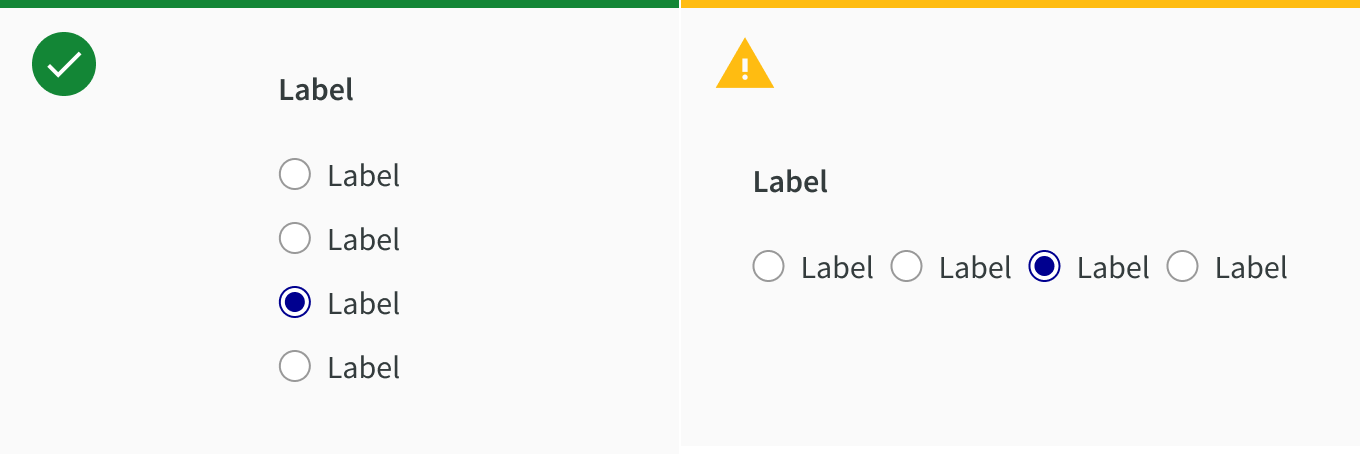Select the first radio button in the vertical group
The width and height of the screenshot is (1360, 454).
pos(295,175)
